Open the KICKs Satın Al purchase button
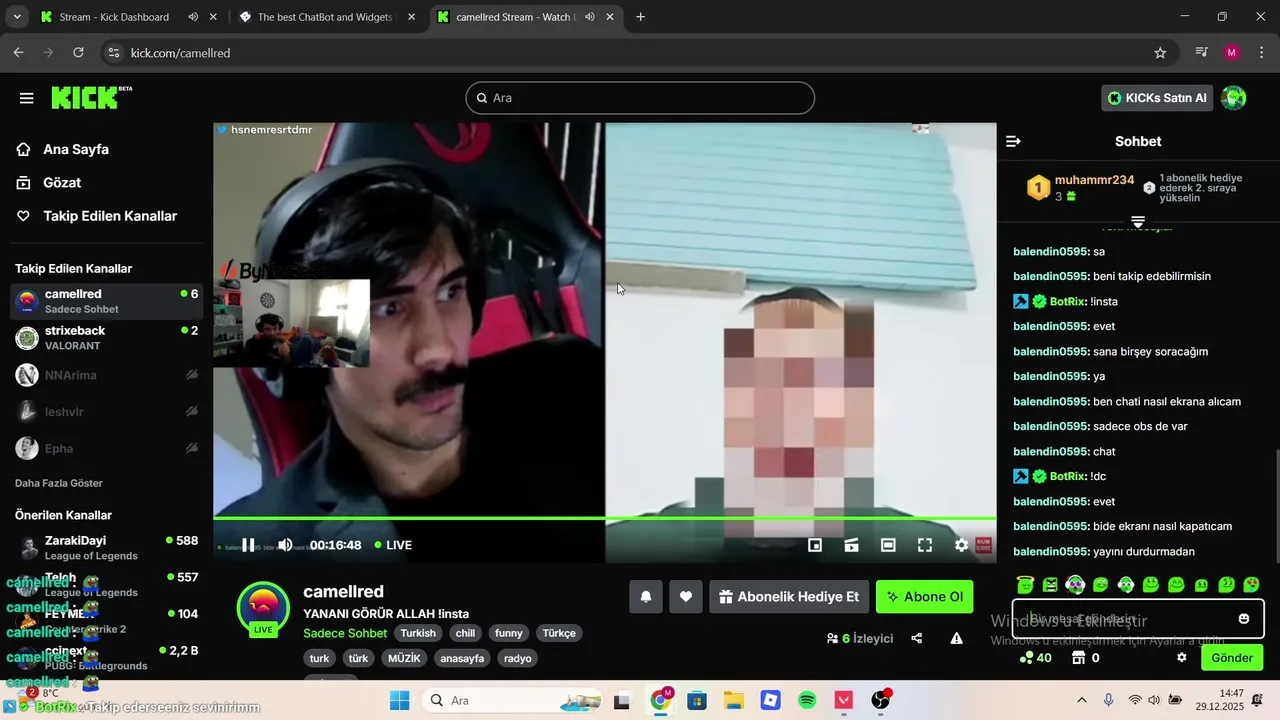The height and width of the screenshot is (720, 1280). 1158,98
